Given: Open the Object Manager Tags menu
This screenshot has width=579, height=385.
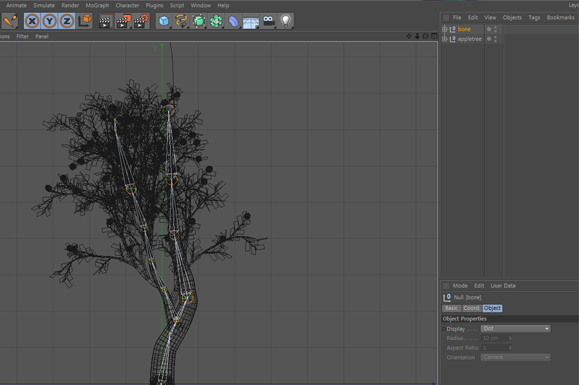Looking at the screenshot, I should pos(534,17).
